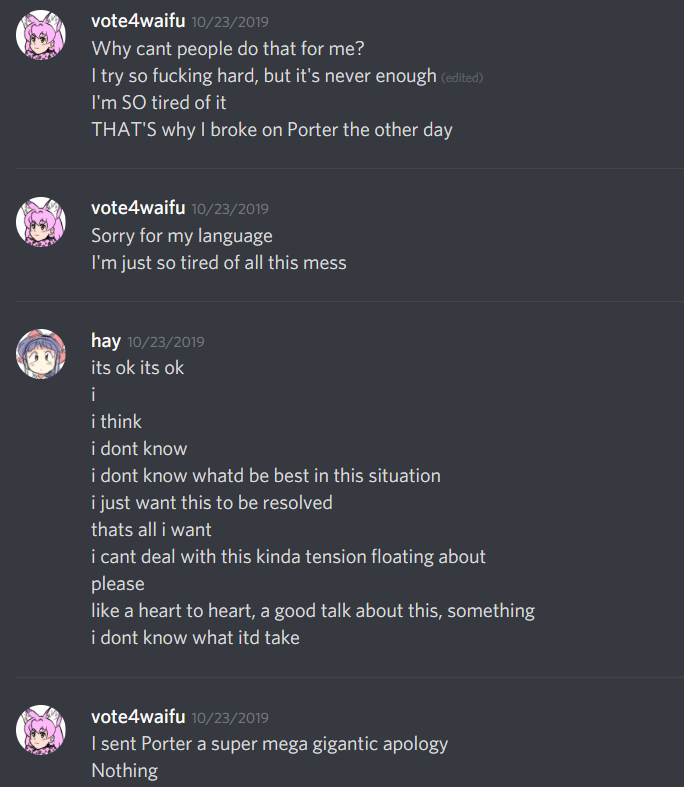684x787 pixels.
Task: Click the single-word "please" message
Action: (118, 584)
